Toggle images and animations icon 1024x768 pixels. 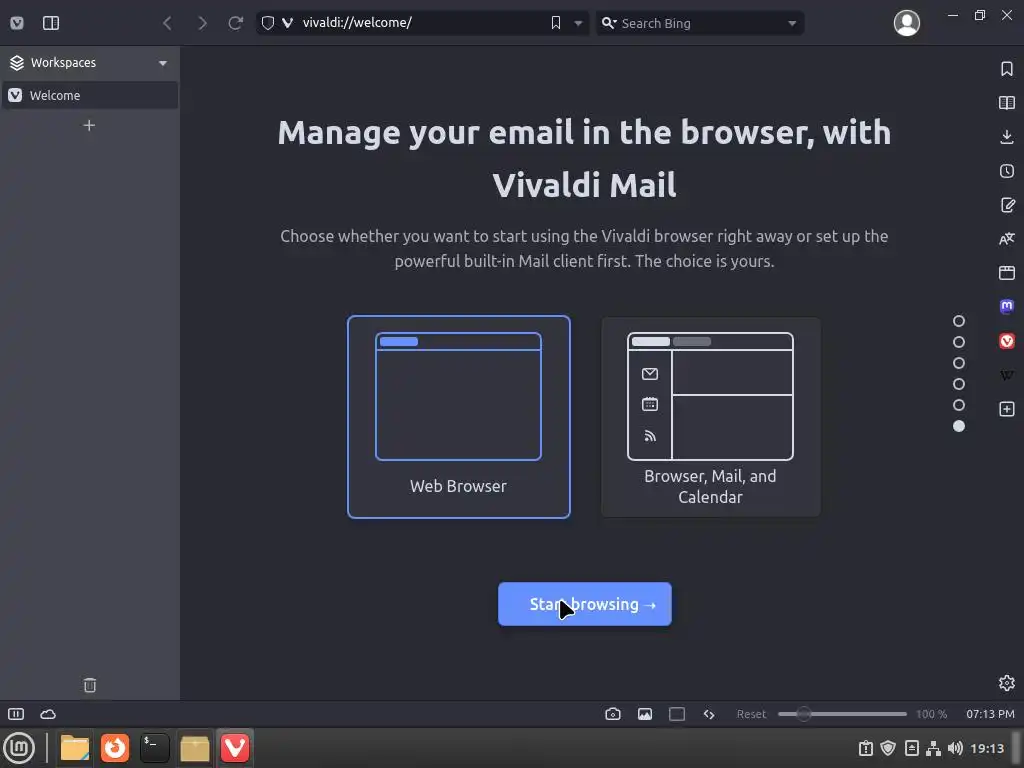645,714
